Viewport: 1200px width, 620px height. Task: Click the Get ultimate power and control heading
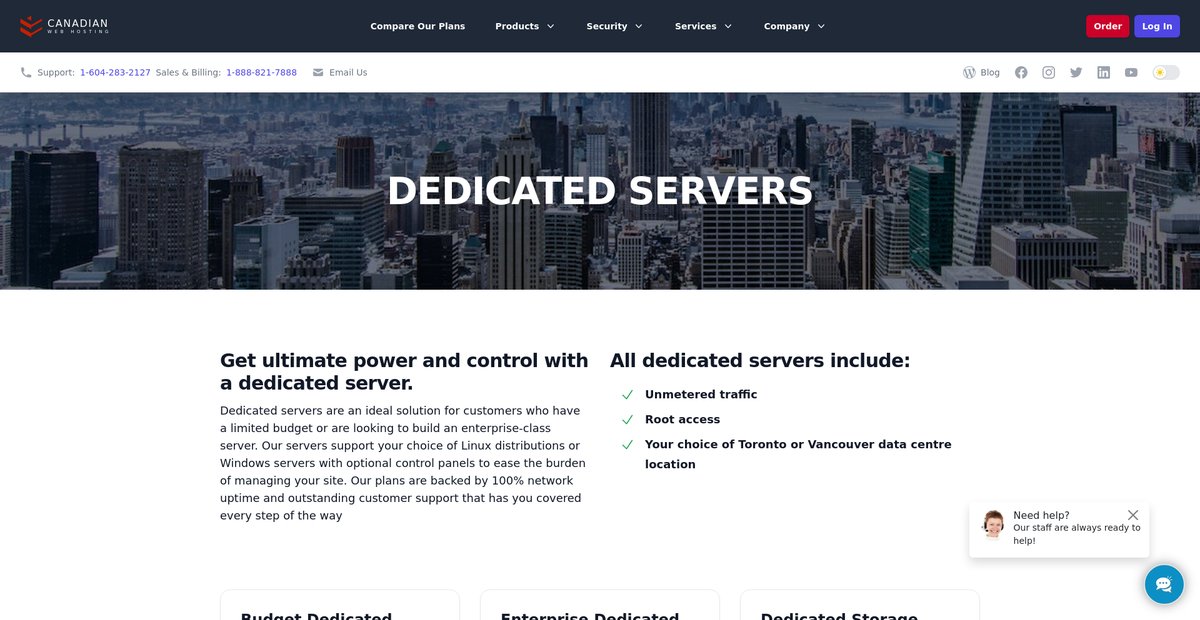click(404, 372)
